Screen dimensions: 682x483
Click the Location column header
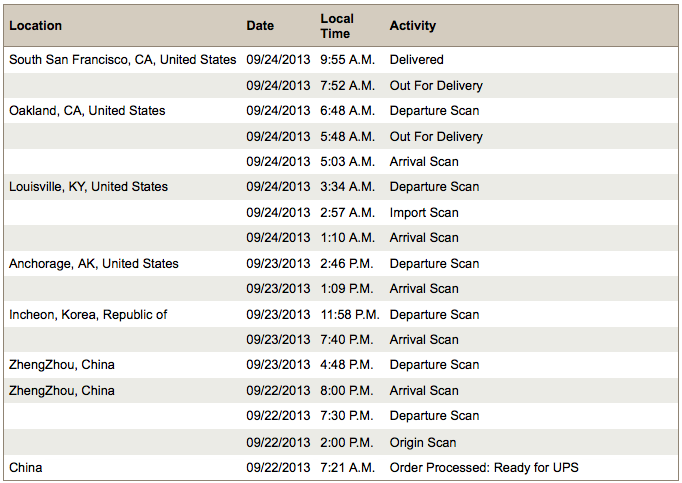(x=35, y=26)
